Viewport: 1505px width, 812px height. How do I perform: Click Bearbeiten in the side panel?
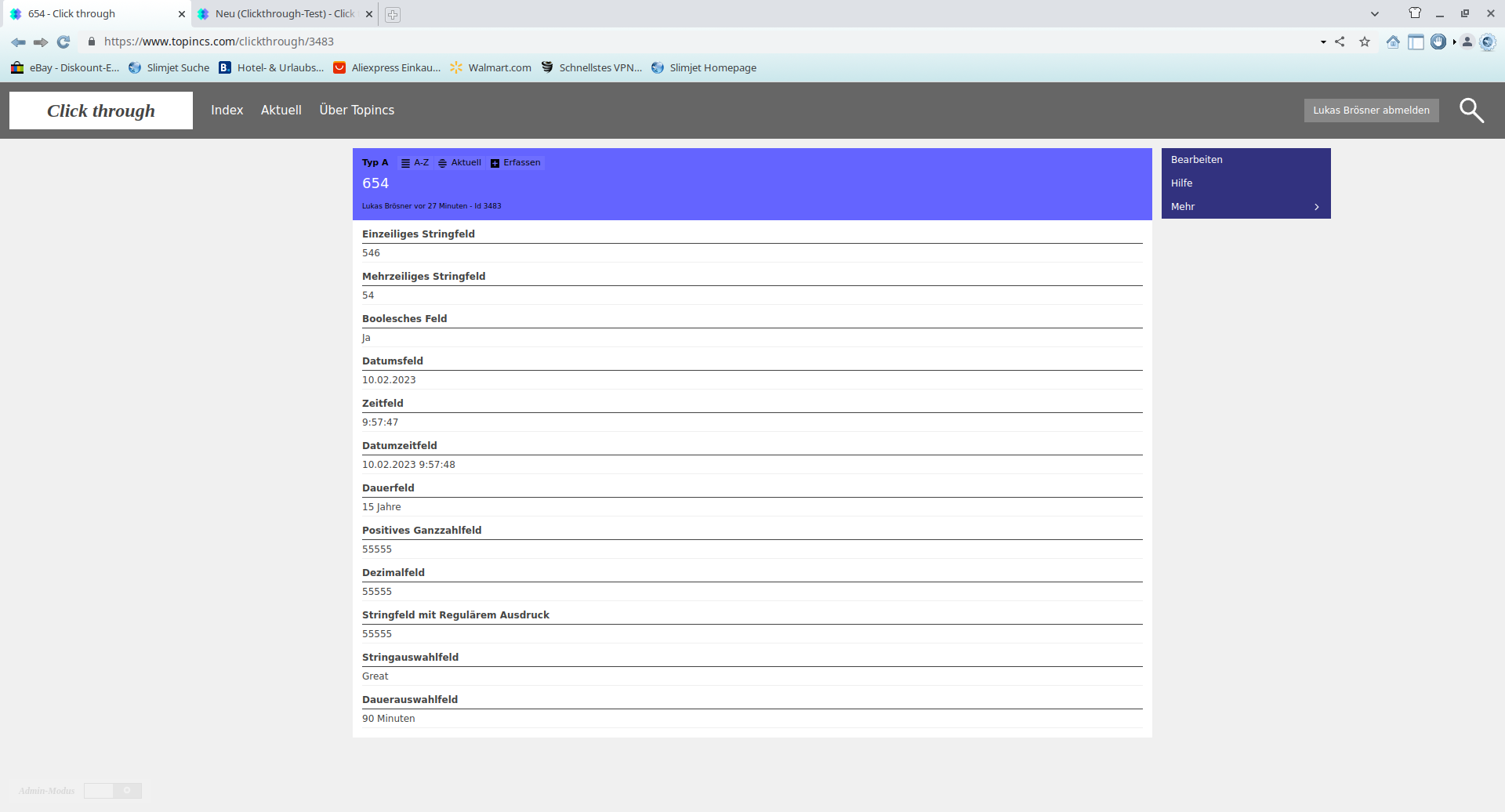(1196, 160)
